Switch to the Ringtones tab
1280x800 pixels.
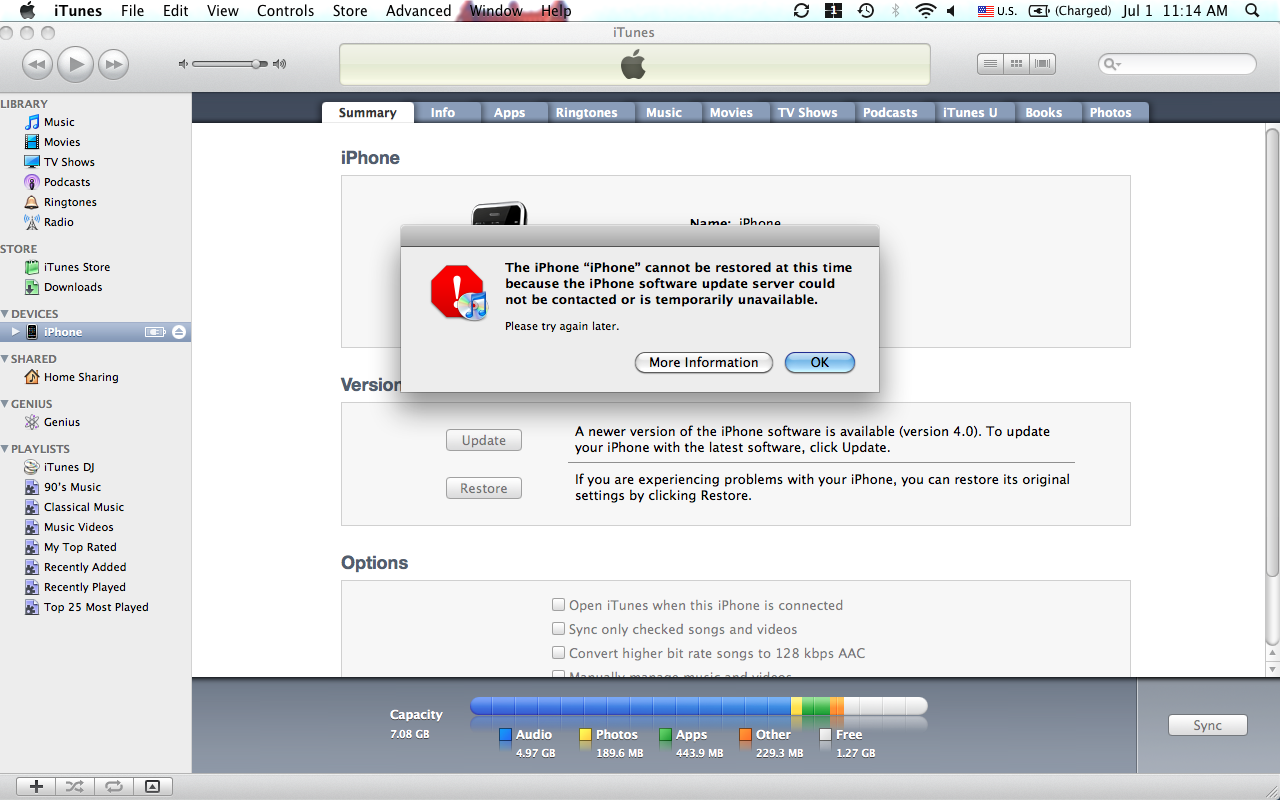587,113
